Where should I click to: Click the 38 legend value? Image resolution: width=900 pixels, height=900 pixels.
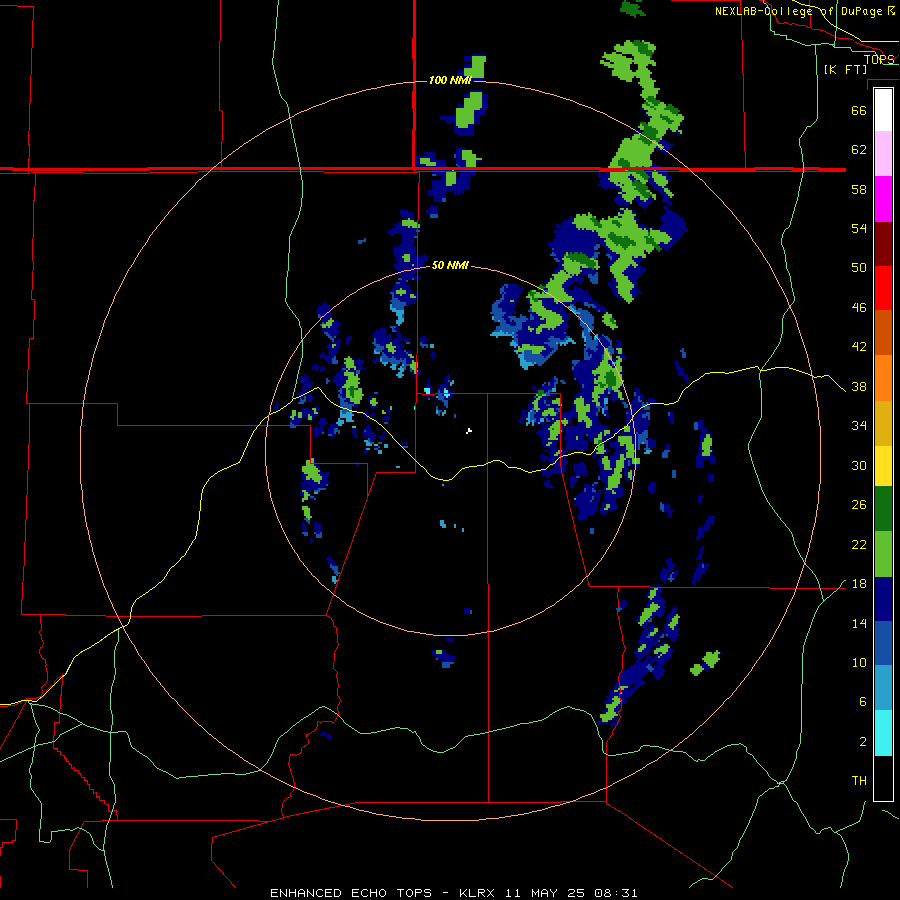(x=859, y=387)
